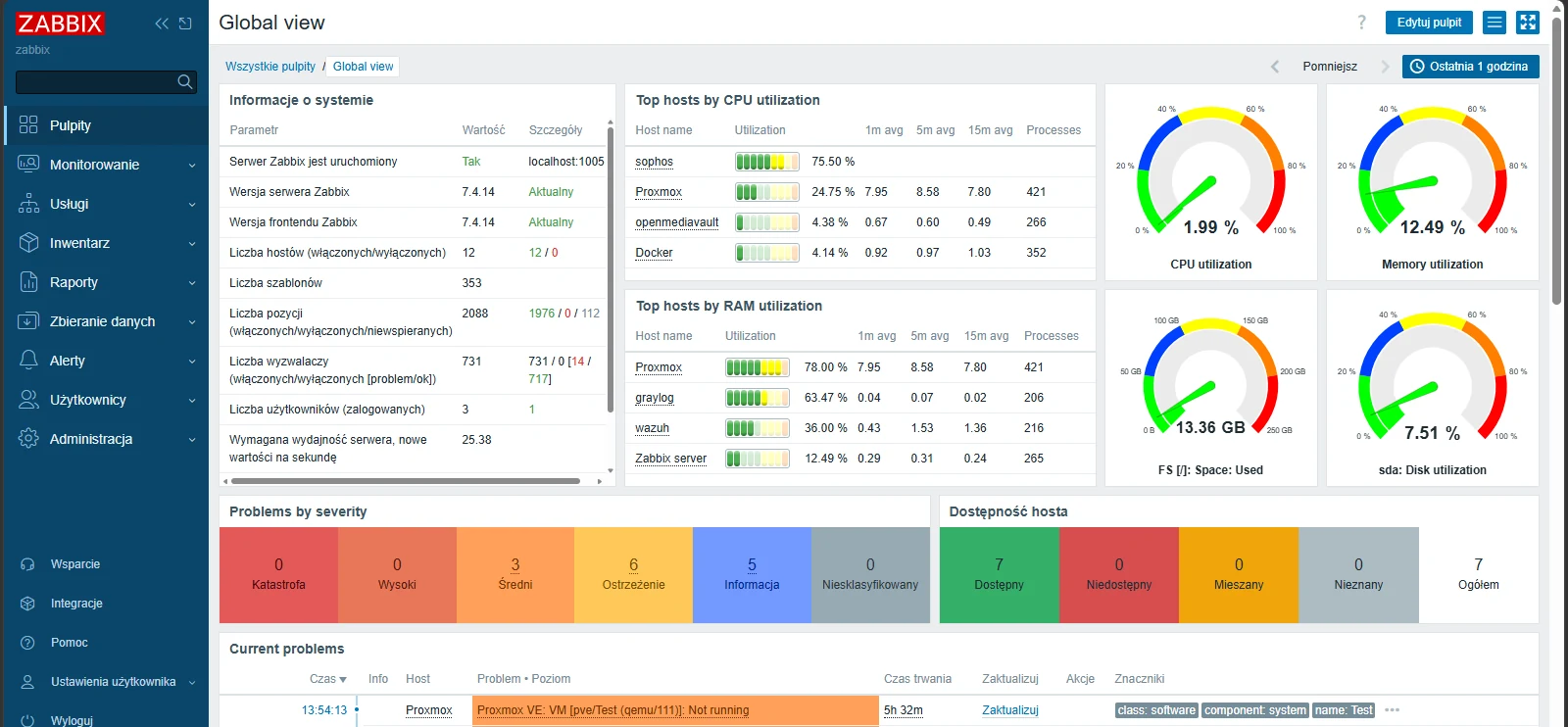
Task: Expand the Zbieranie danych menu
Action: point(106,321)
